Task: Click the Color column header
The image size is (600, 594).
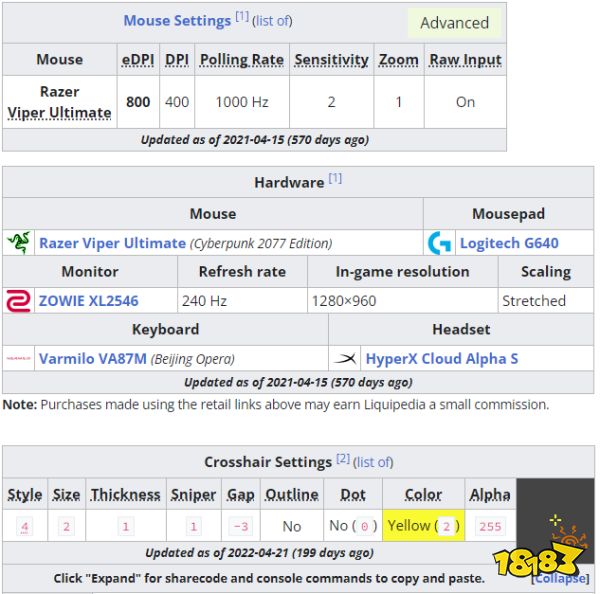Action: pos(424,495)
